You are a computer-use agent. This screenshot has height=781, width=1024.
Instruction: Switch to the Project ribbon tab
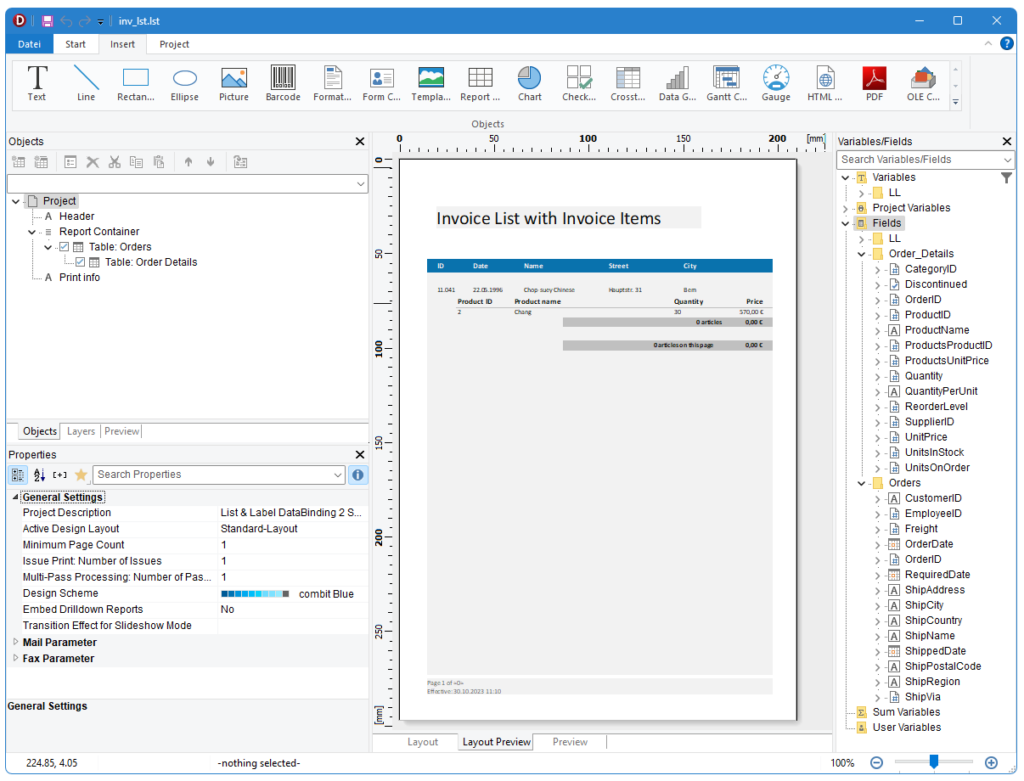tap(174, 44)
